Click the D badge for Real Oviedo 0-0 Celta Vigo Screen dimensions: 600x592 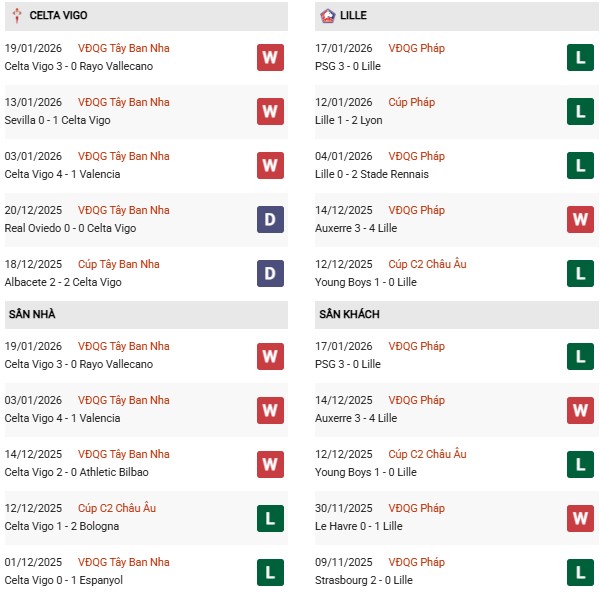[270, 219]
